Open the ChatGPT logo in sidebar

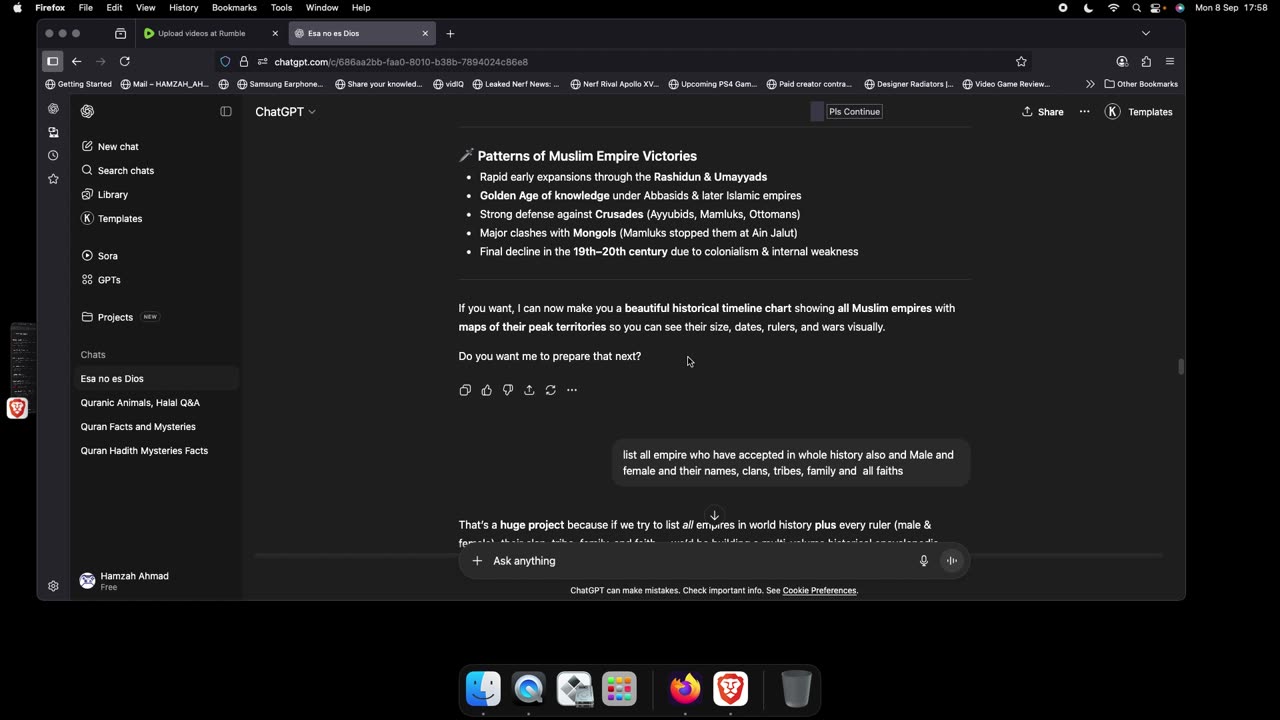pos(87,111)
